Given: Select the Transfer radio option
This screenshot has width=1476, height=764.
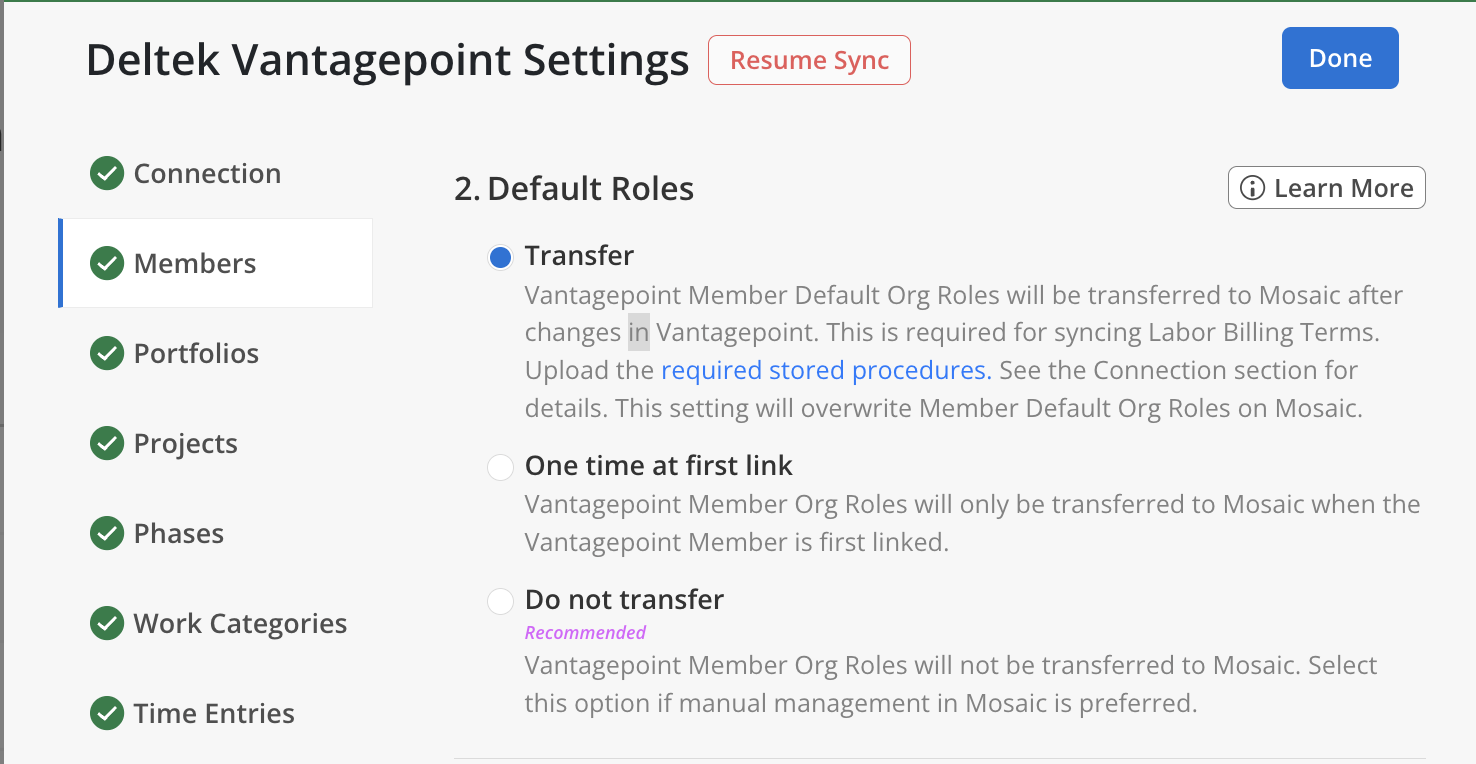Looking at the screenshot, I should coord(500,257).
